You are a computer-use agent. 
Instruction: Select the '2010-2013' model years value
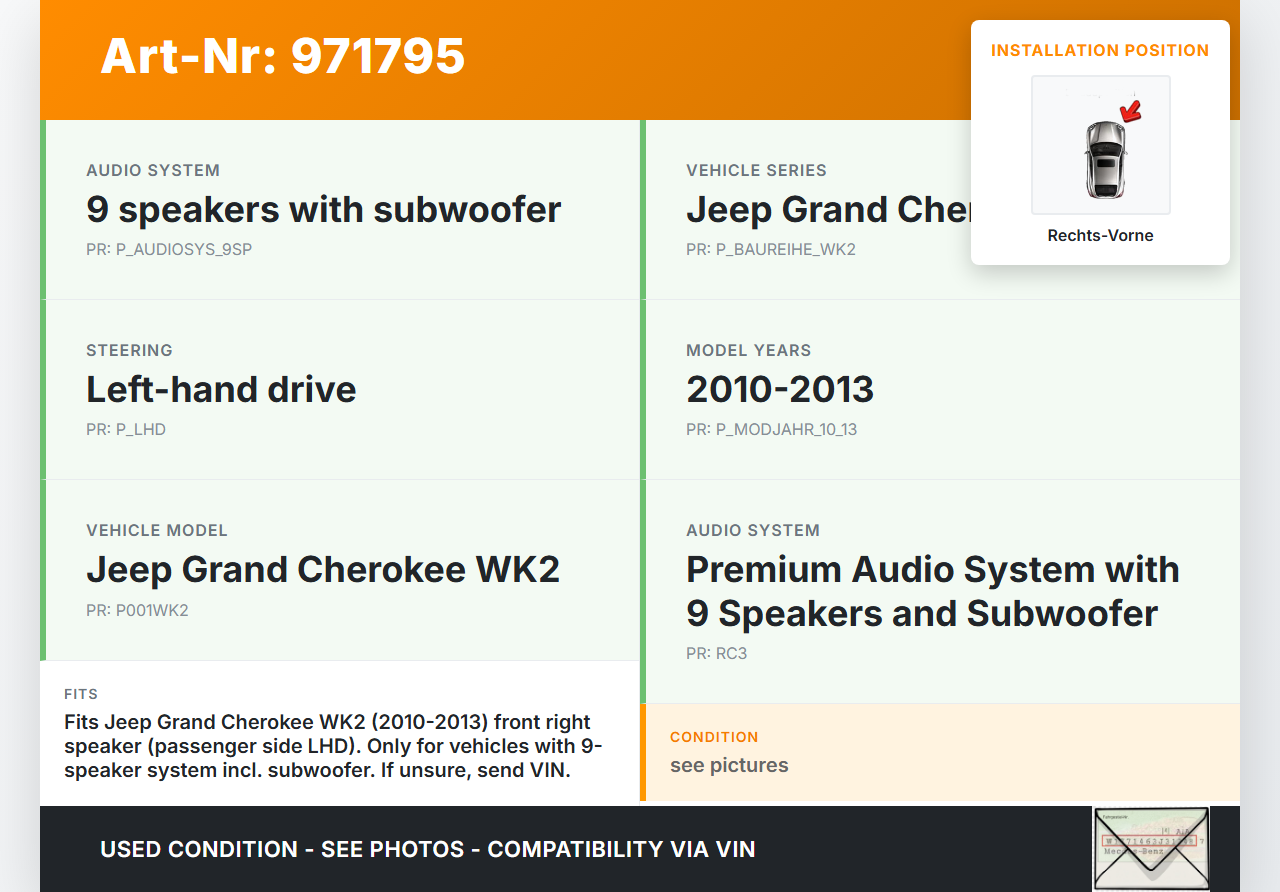[x=780, y=390]
